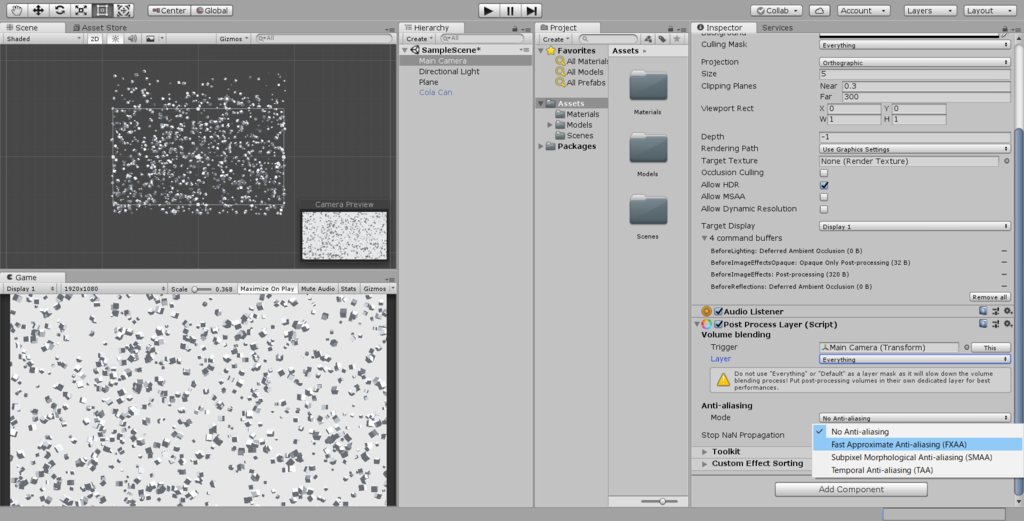Open Audio Listener settings gear
This screenshot has width=1024, height=521.
pos(1008,311)
